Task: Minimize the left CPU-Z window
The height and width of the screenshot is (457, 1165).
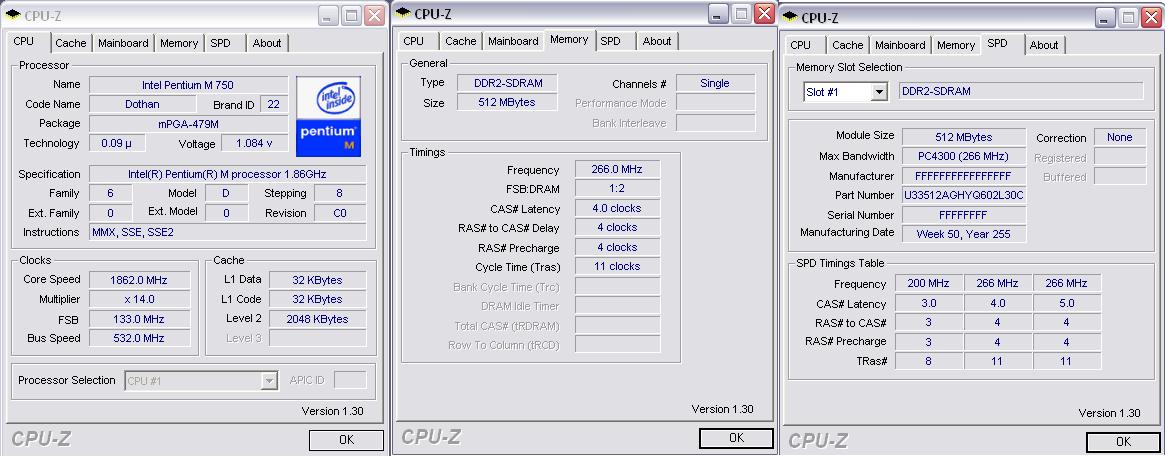Action: [x=330, y=15]
